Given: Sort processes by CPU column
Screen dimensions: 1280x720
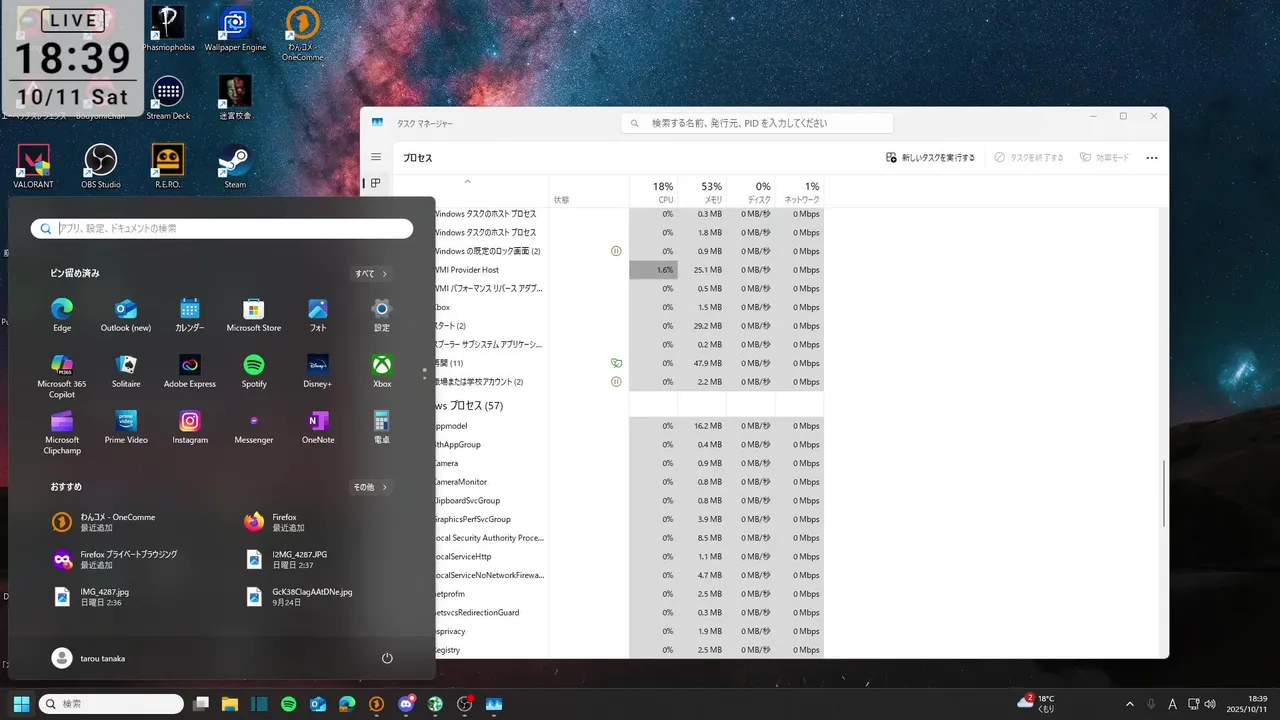Looking at the screenshot, I should pyautogui.click(x=653, y=191).
